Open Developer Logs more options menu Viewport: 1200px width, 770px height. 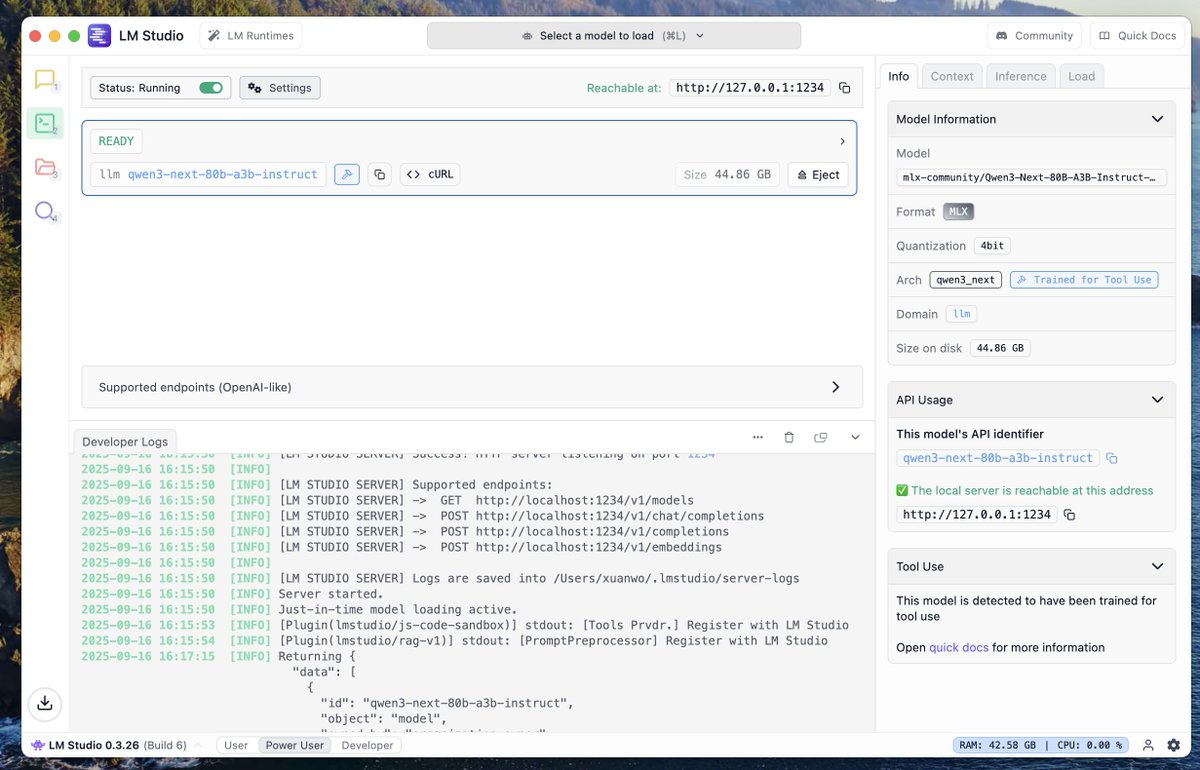[758, 437]
